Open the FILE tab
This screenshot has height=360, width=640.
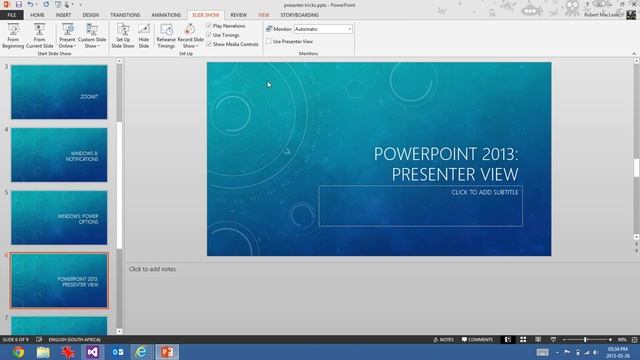point(11,15)
